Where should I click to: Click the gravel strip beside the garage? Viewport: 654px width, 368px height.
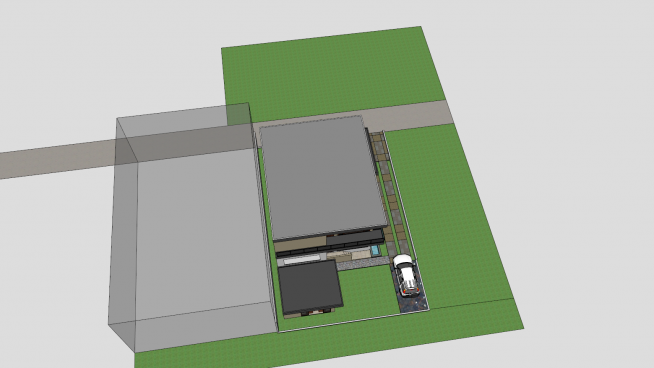pos(362,263)
